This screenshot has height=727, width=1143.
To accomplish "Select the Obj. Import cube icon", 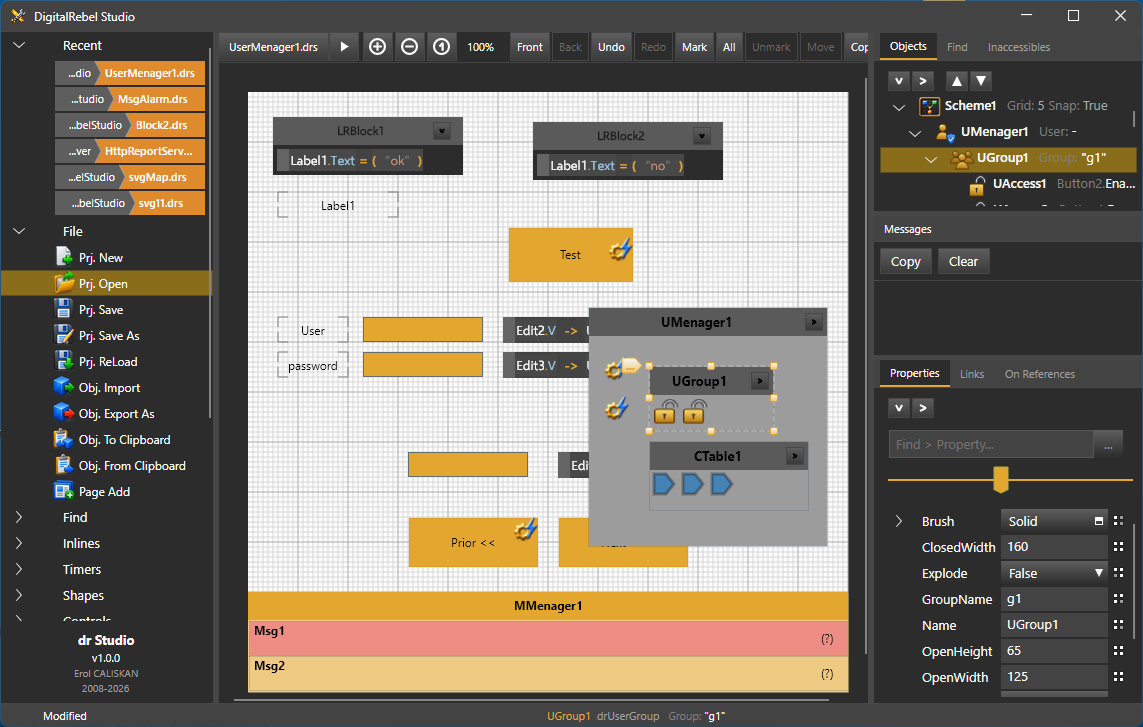I will pyautogui.click(x=64, y=387).
